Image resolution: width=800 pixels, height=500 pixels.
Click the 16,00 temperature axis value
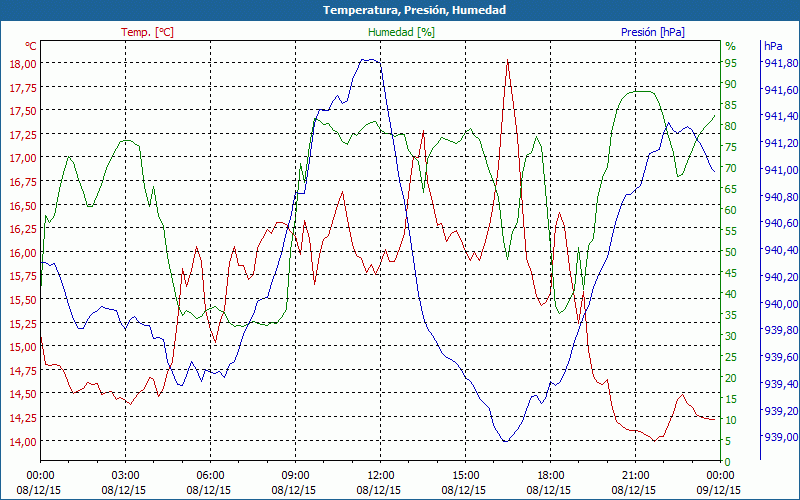pos(23,253)
